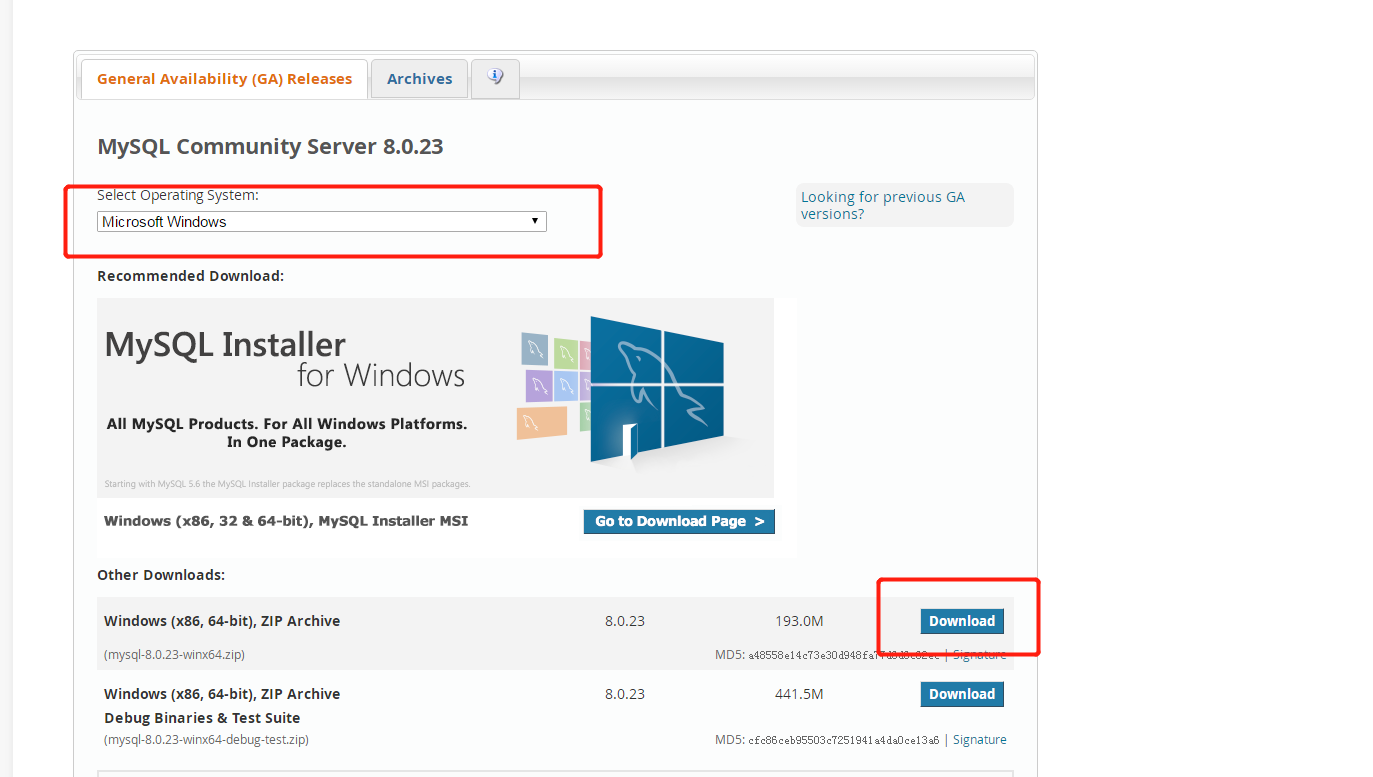Download the 193.0M ZIP Archive
1373x777 pixels.
[x=962, y=621]
